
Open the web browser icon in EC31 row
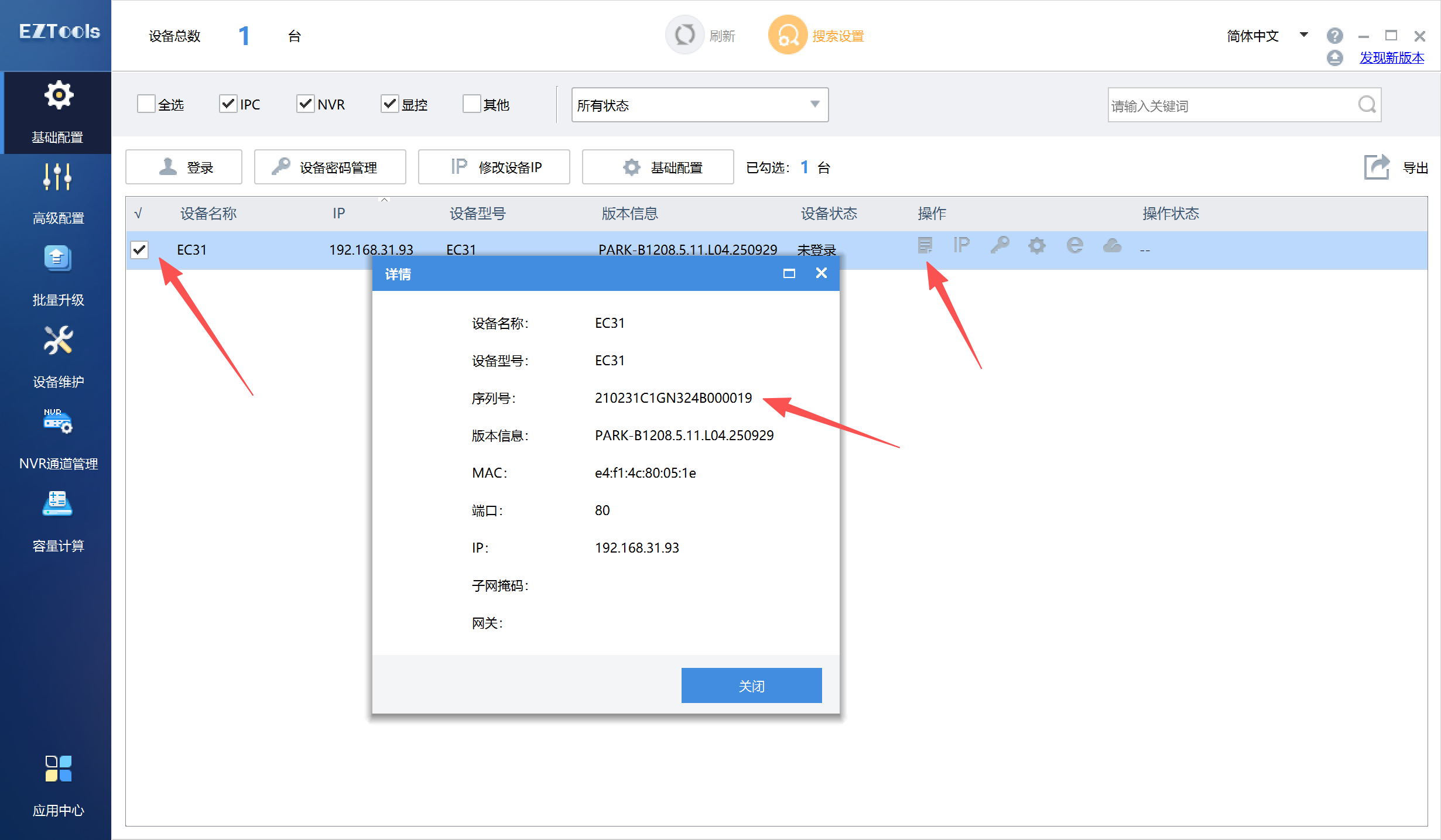[1074, 245]
